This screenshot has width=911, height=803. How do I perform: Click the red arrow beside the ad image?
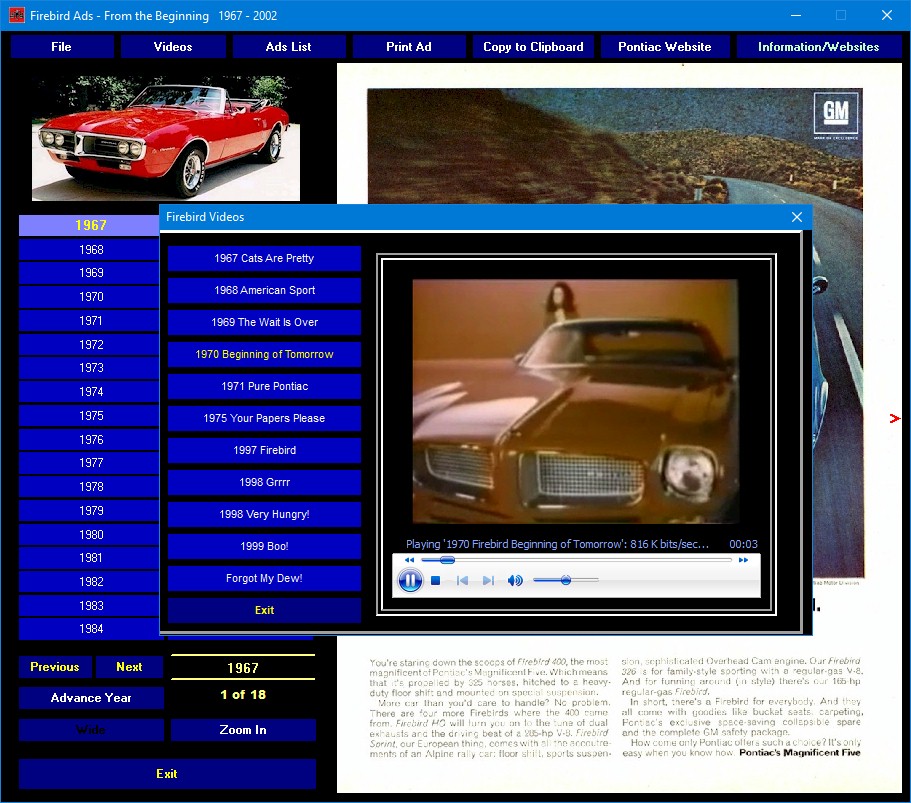pos(895,418)
